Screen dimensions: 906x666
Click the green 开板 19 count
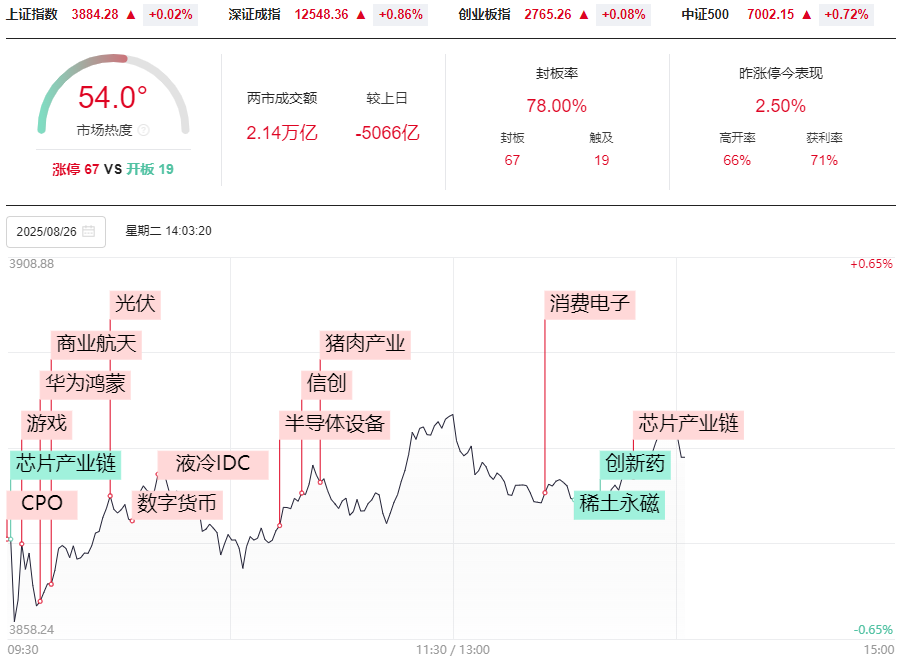[150, 169]
